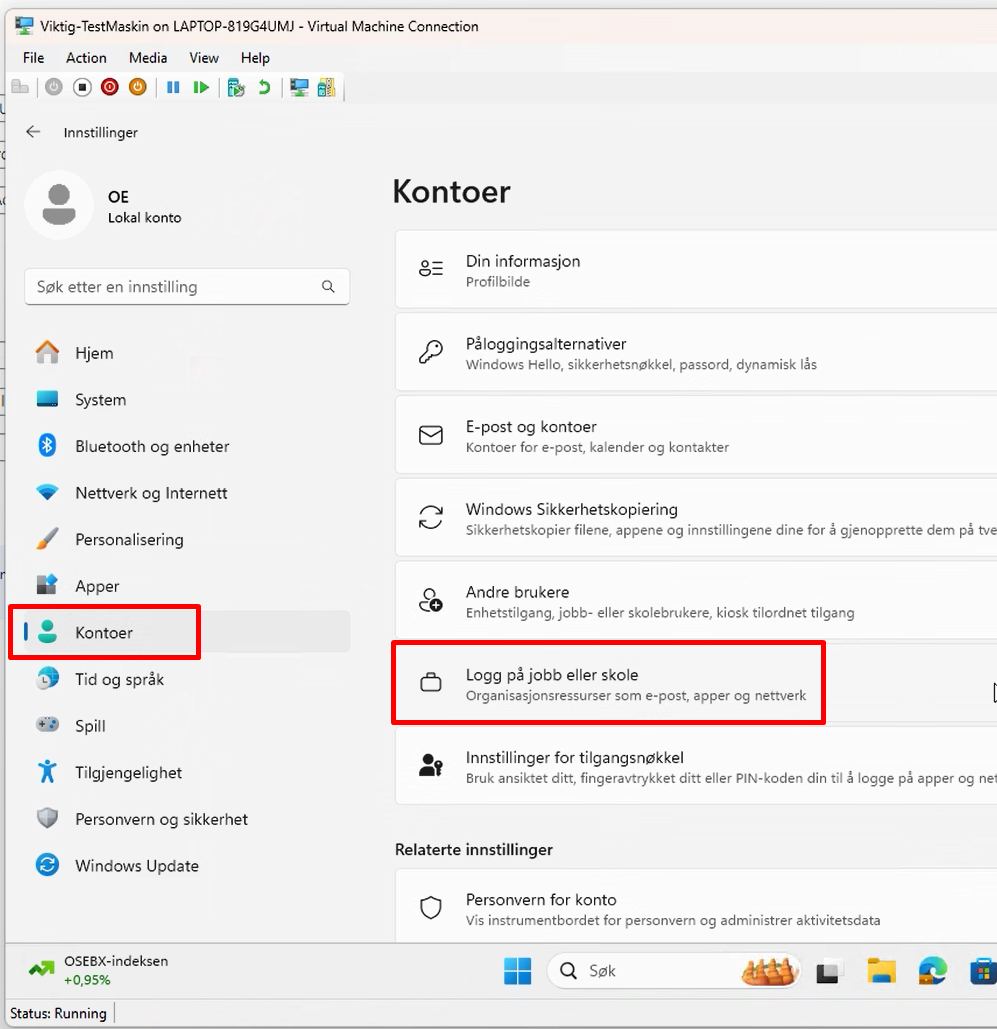Viewport: 997px width, 1029px height.
Task: Open Personalisering settings
Action: 187,539
